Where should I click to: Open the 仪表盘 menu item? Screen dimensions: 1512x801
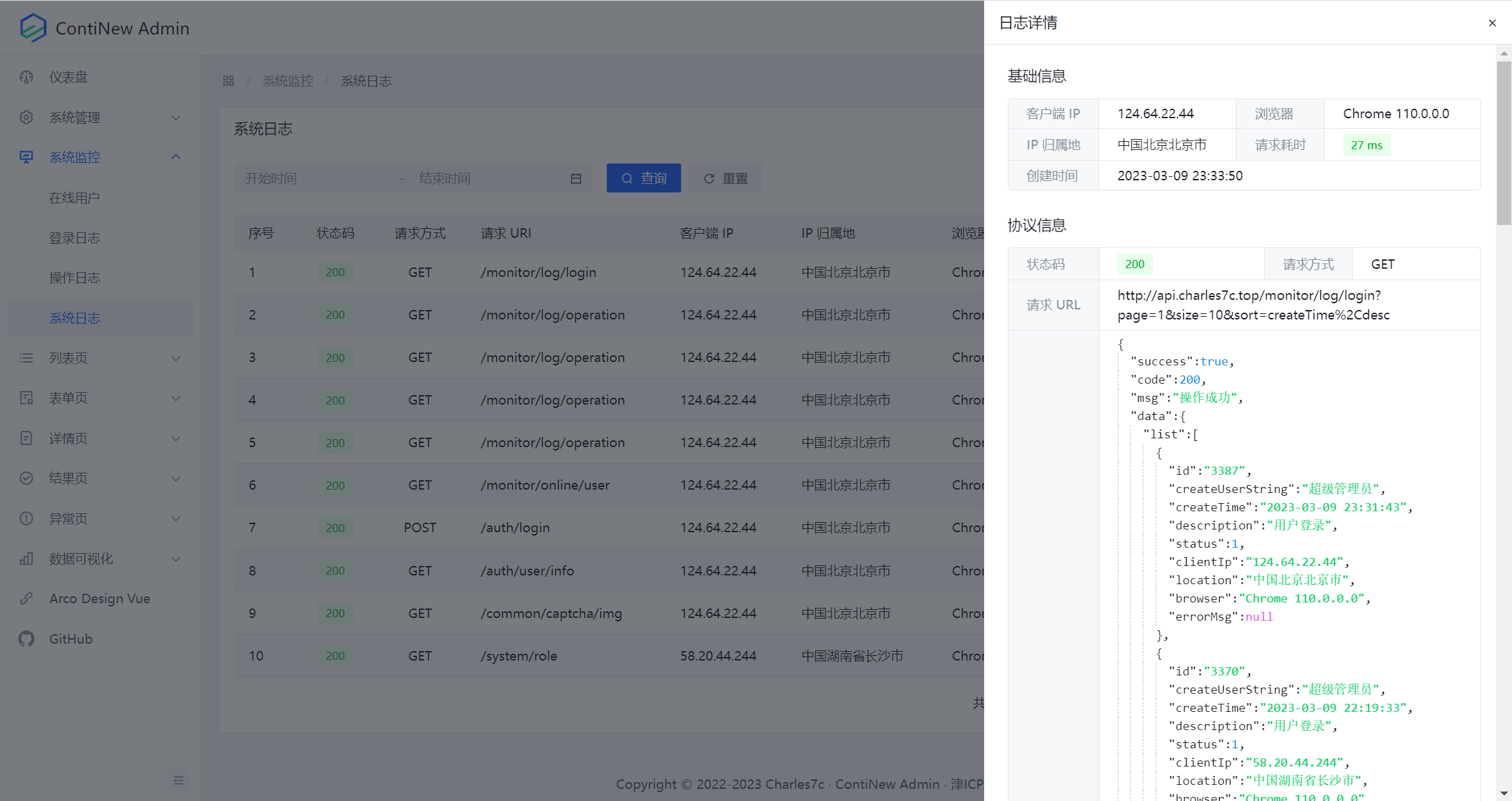[101, 77]
